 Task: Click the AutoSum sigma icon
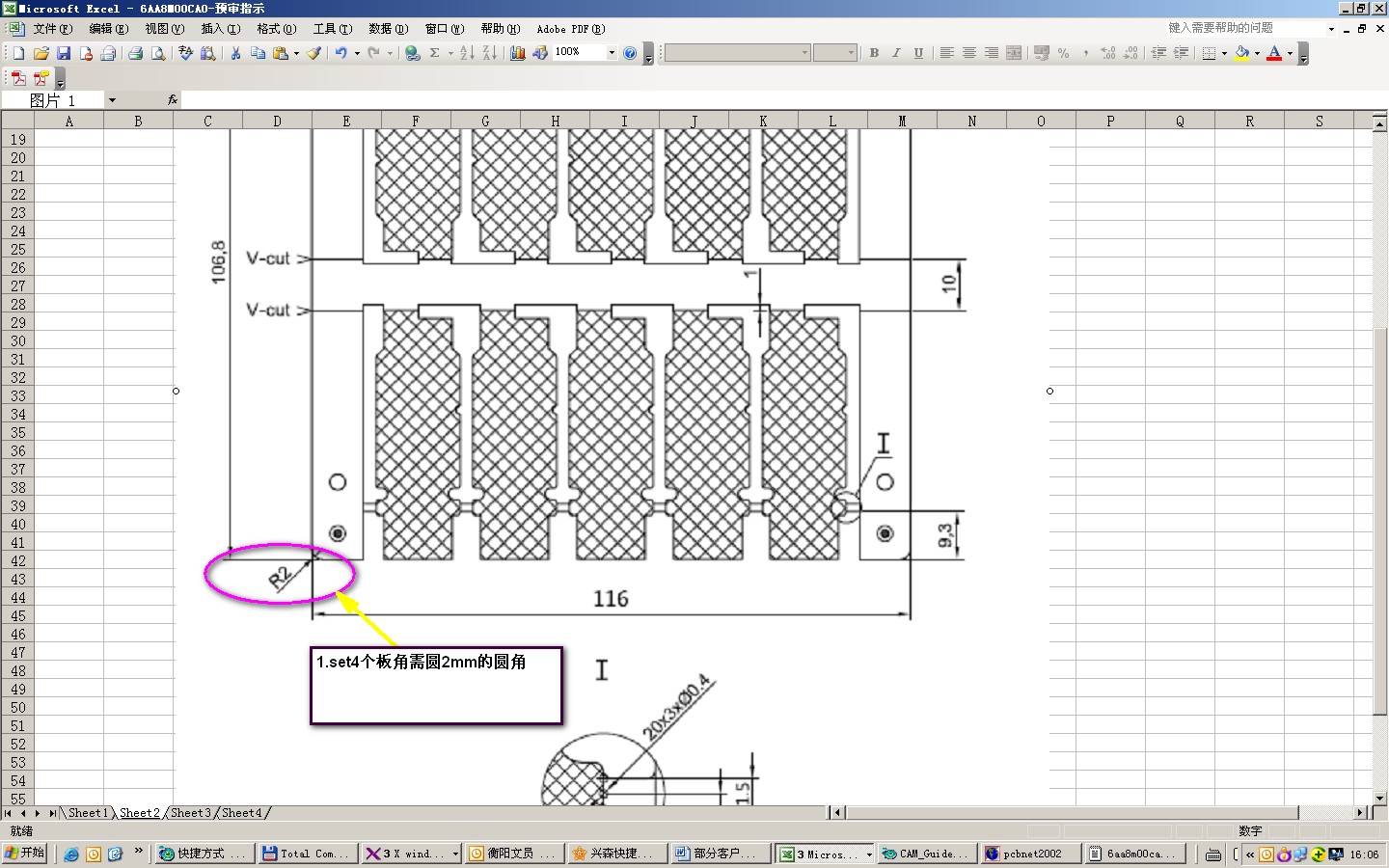click(435, 53)
